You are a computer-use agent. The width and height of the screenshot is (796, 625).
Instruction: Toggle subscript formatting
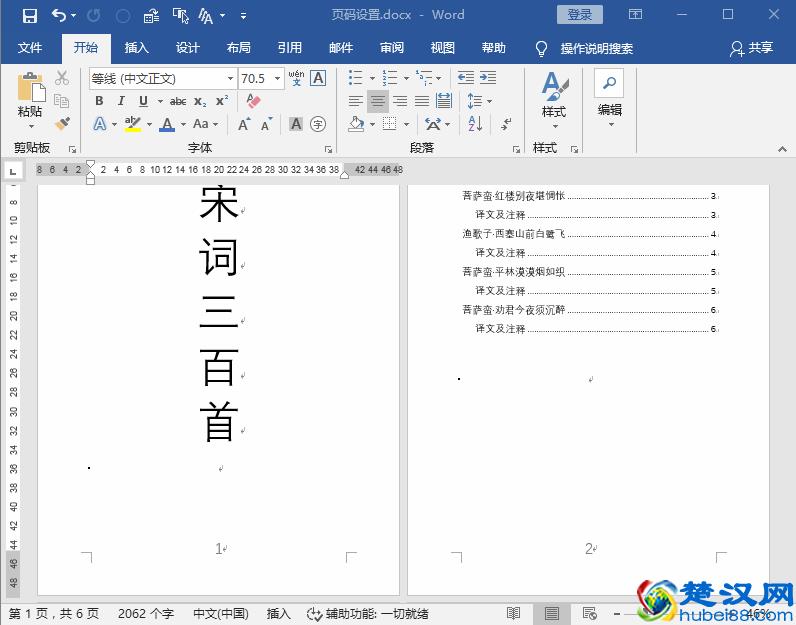pyautogui.click(x=200, y=101)
